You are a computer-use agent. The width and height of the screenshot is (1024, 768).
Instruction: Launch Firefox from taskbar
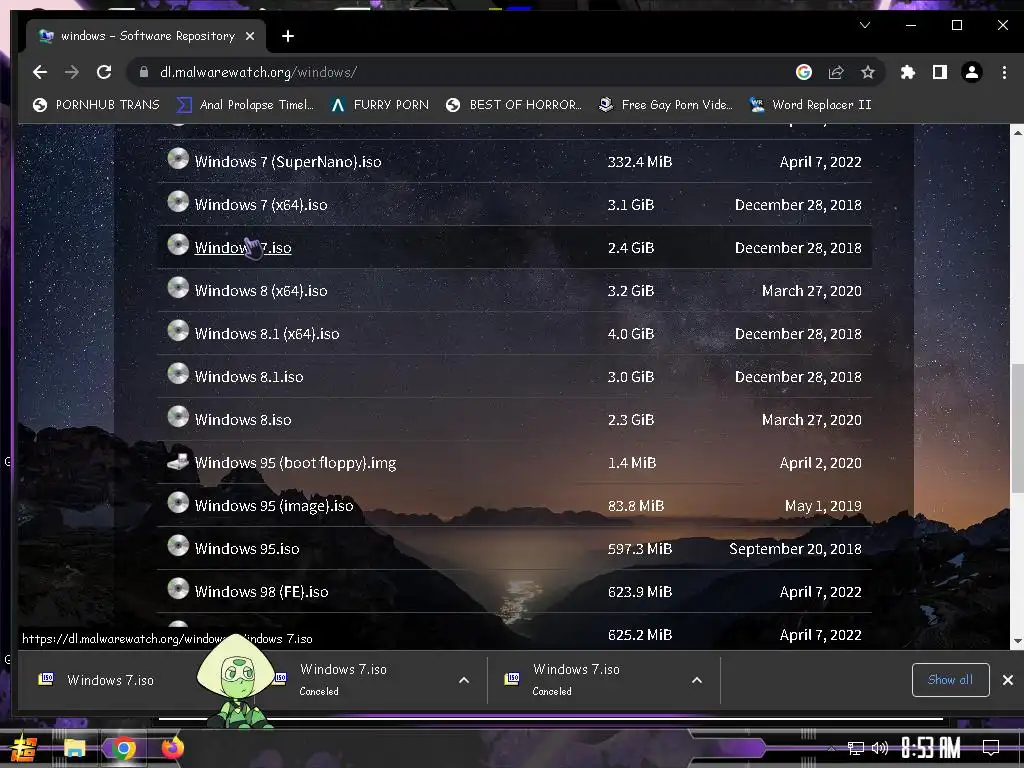point(172,748)
